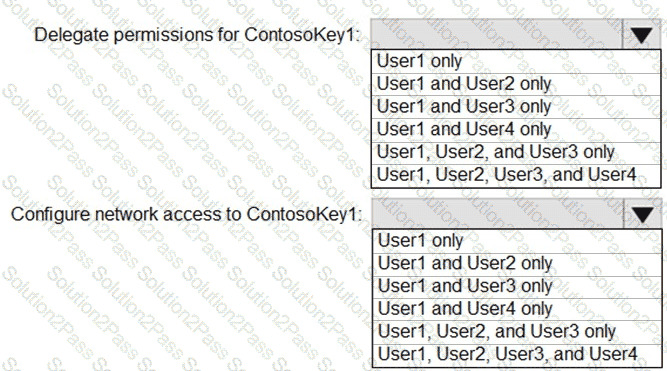Open the Configure network access dropdown arrow
The image size is (667, 371).
tap(642, 214)
